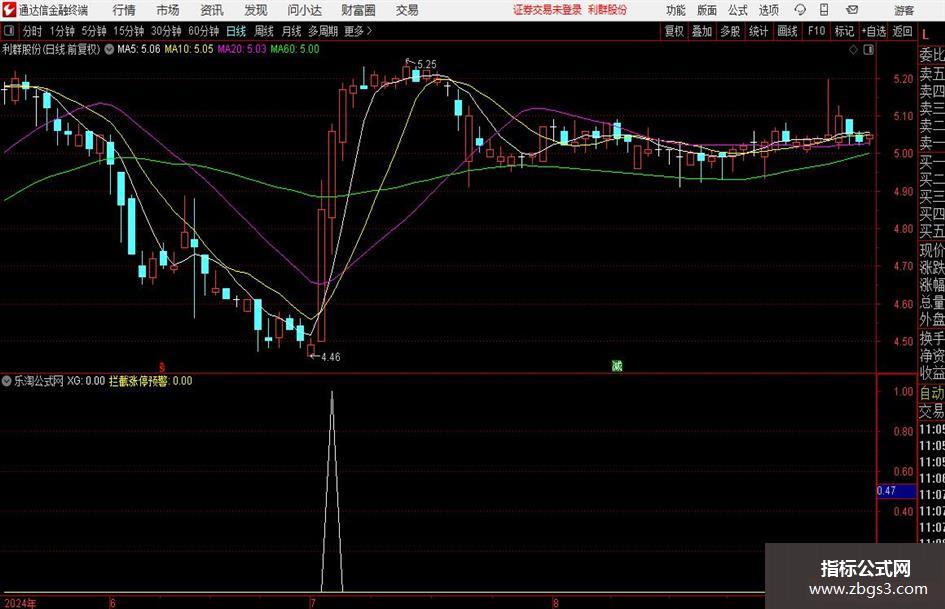Screen dimensions: 945x609
Task: Click the XG: 0.00 indicator value
Action: coord(86,381)
